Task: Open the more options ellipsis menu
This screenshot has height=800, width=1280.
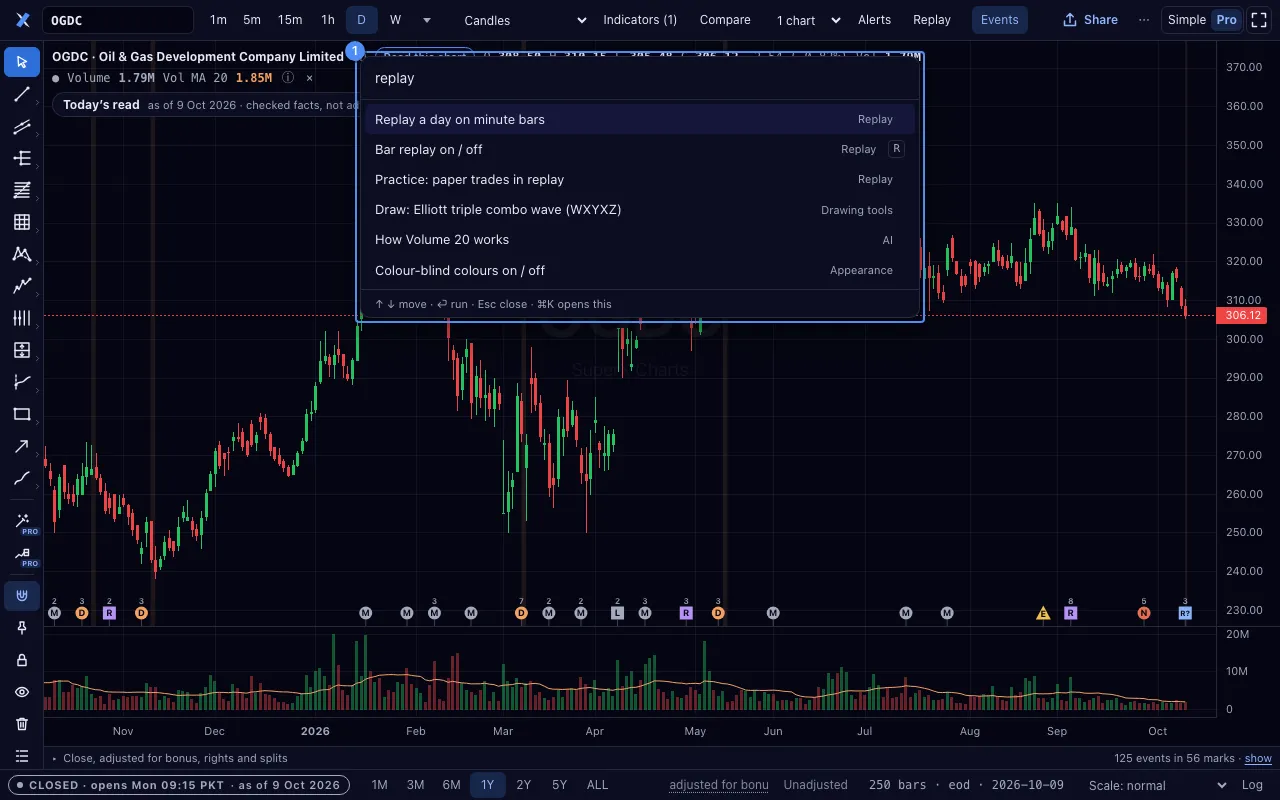Action: (1144, 20)
